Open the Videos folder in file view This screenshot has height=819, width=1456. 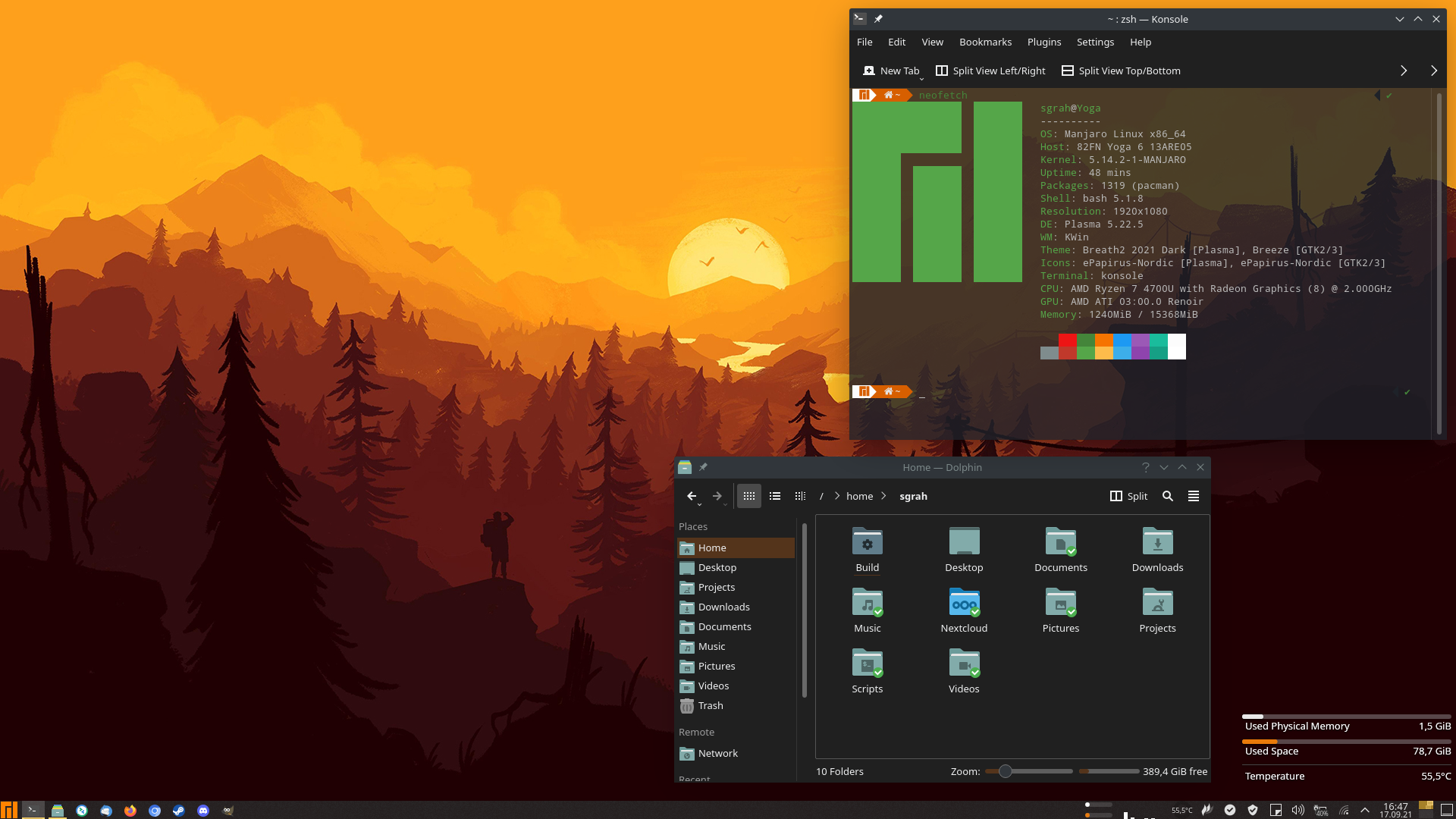[x=964, y=670]
